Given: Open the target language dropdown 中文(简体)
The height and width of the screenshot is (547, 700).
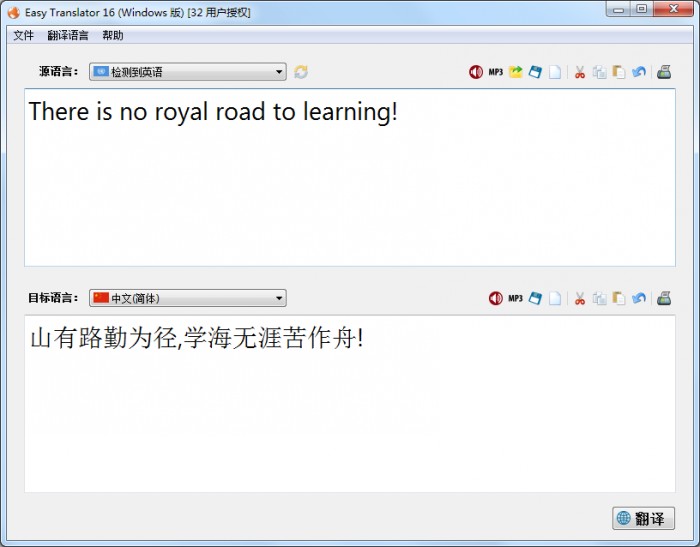Looking at the screenshot, I should pos(188,298).
